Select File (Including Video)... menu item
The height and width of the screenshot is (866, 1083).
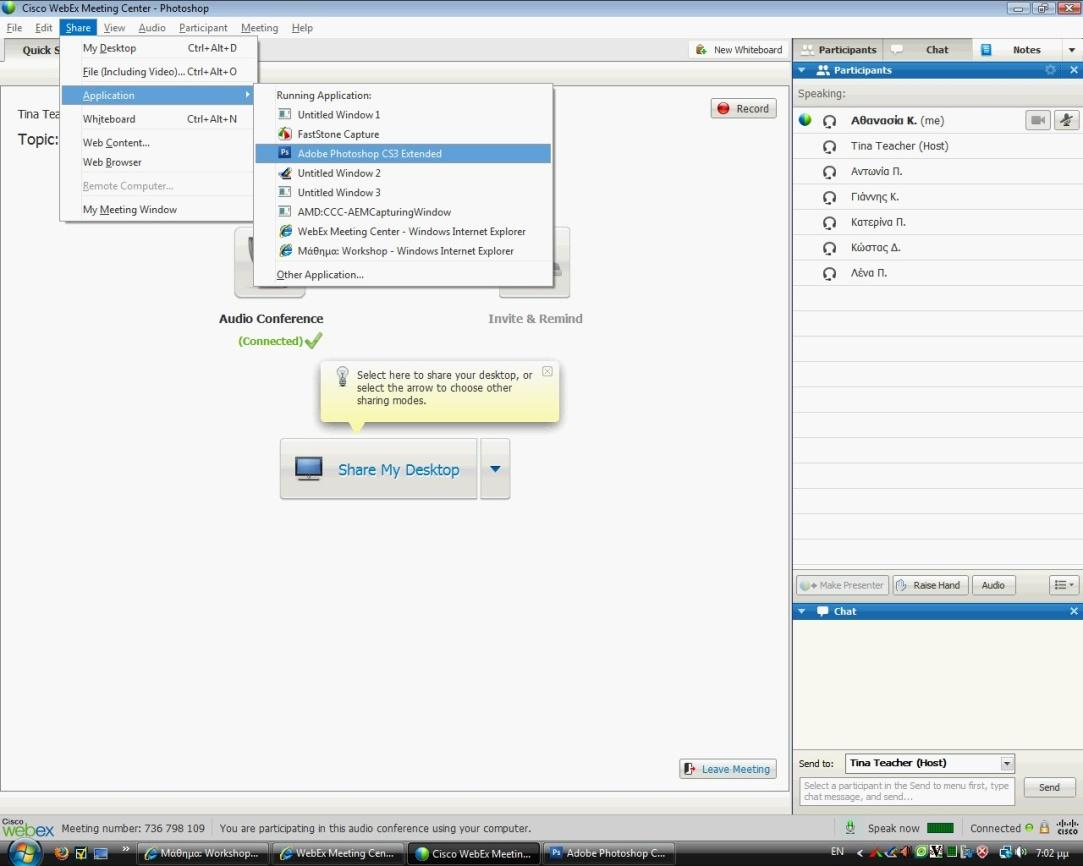[x=158, y=72]
